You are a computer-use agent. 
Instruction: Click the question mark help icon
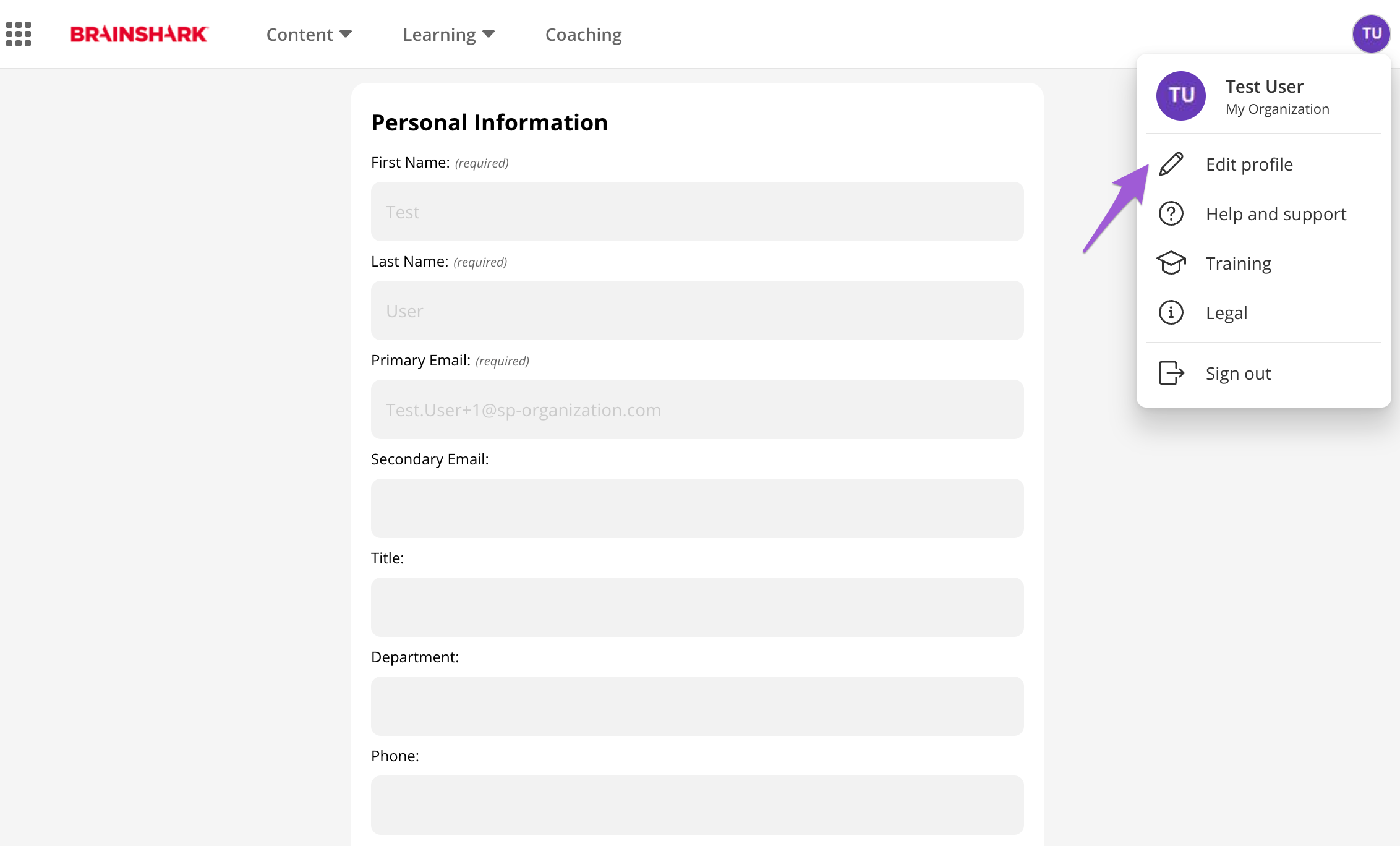1171,213
